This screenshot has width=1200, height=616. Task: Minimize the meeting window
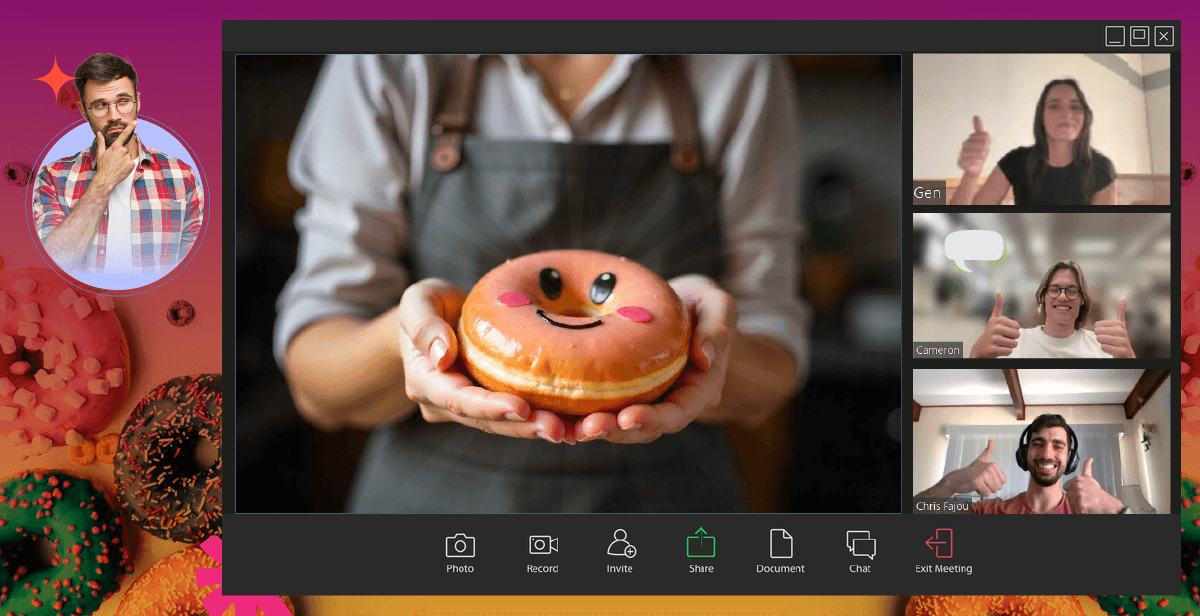coord(1115,37)
